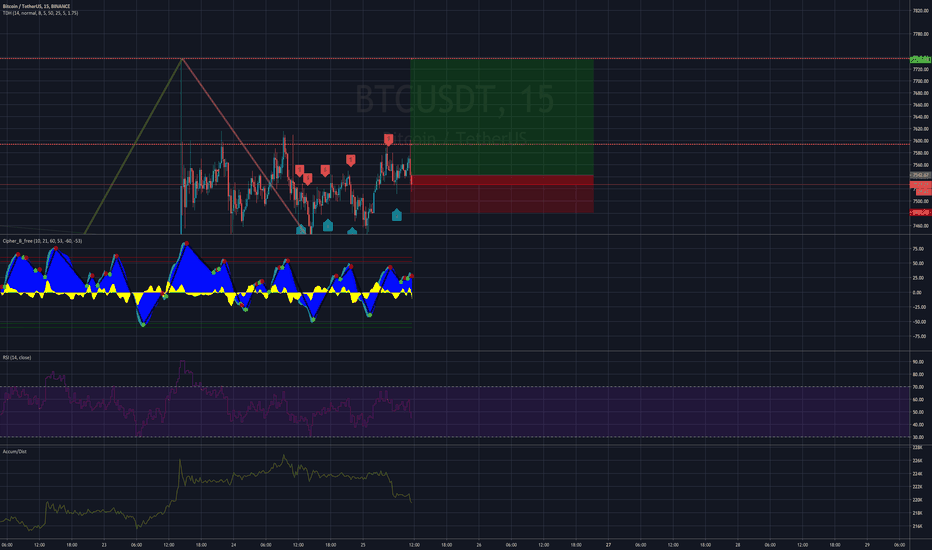This screenshot has height=550, width=932.
Task: Click date 29 on the time axis
Action: click(x=867, y=545)
